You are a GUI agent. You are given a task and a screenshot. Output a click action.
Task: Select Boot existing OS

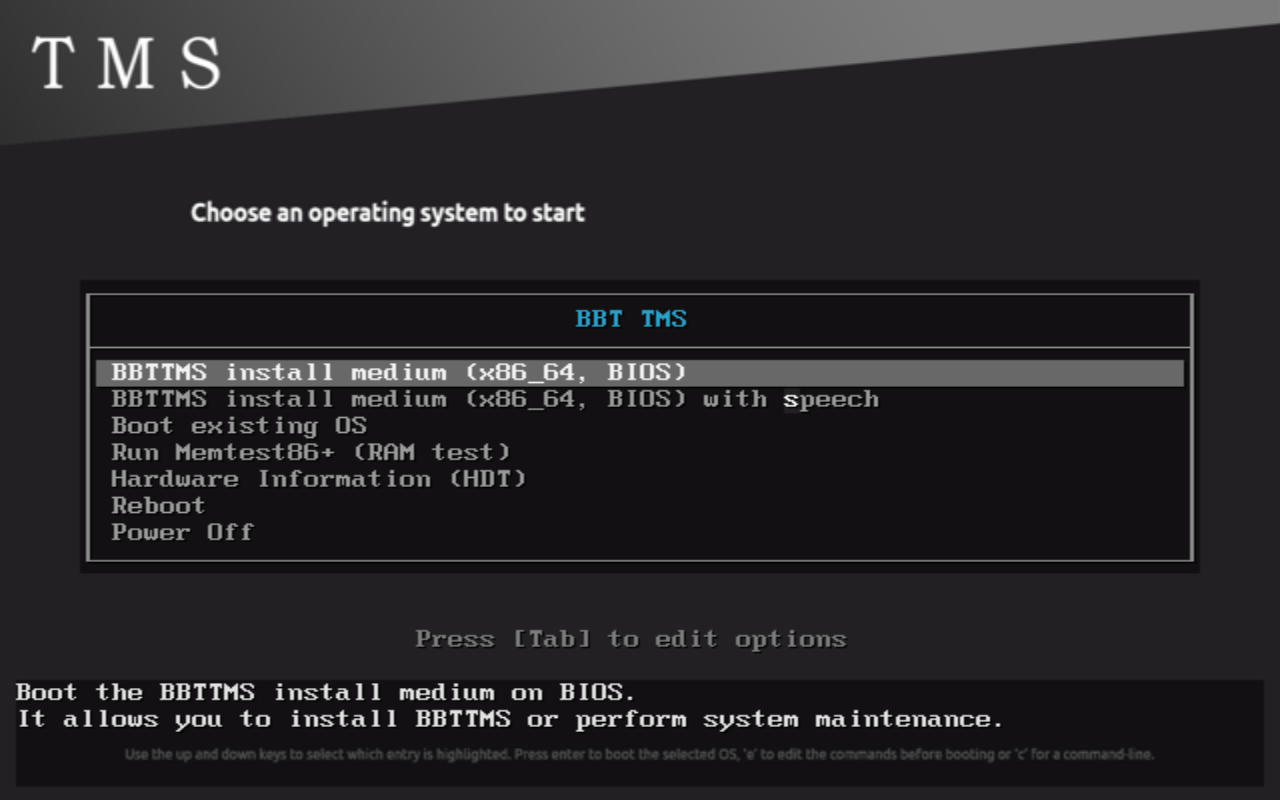click(x=239, y=426)
